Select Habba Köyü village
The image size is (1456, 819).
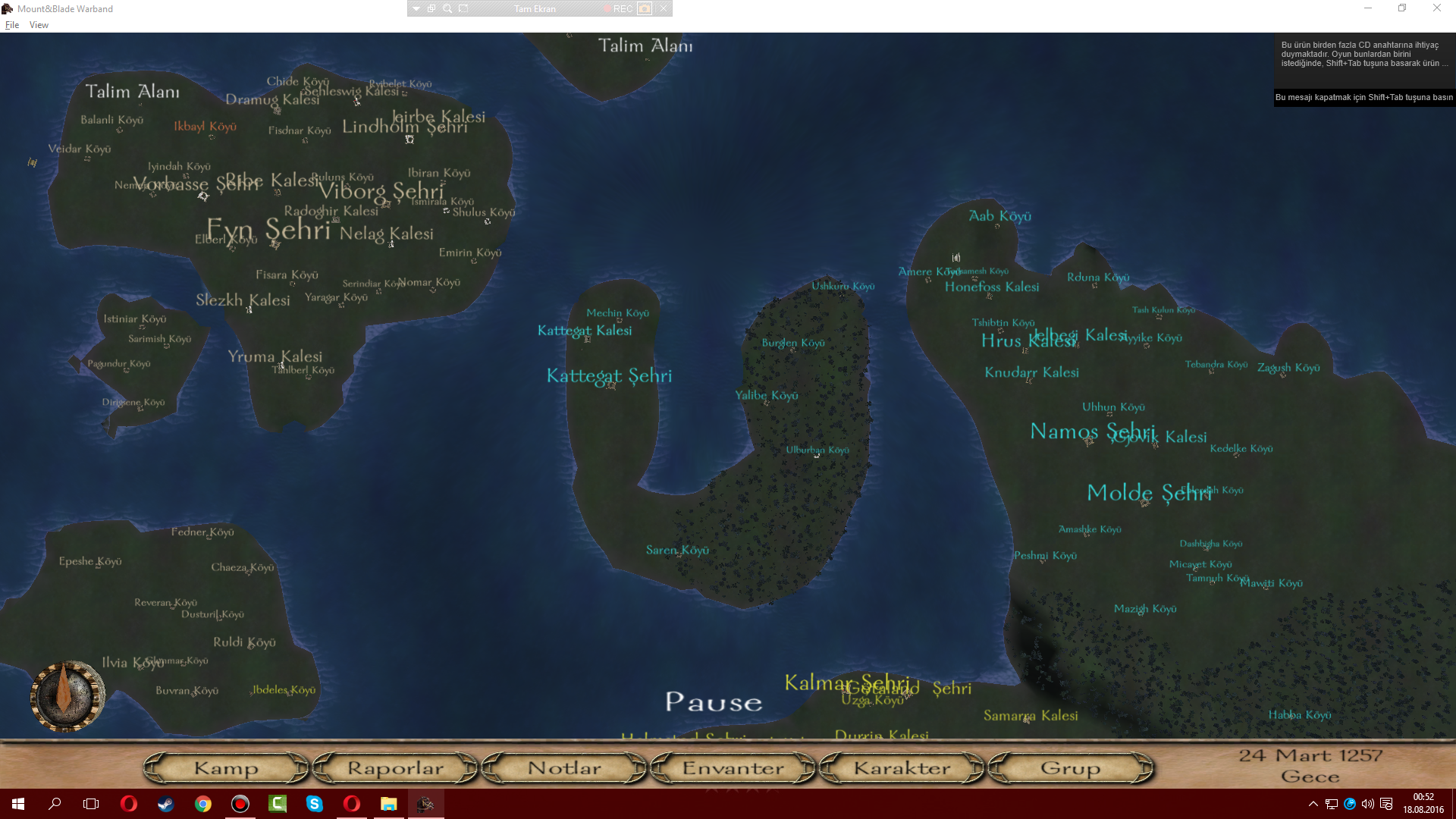pos(1300,715)
